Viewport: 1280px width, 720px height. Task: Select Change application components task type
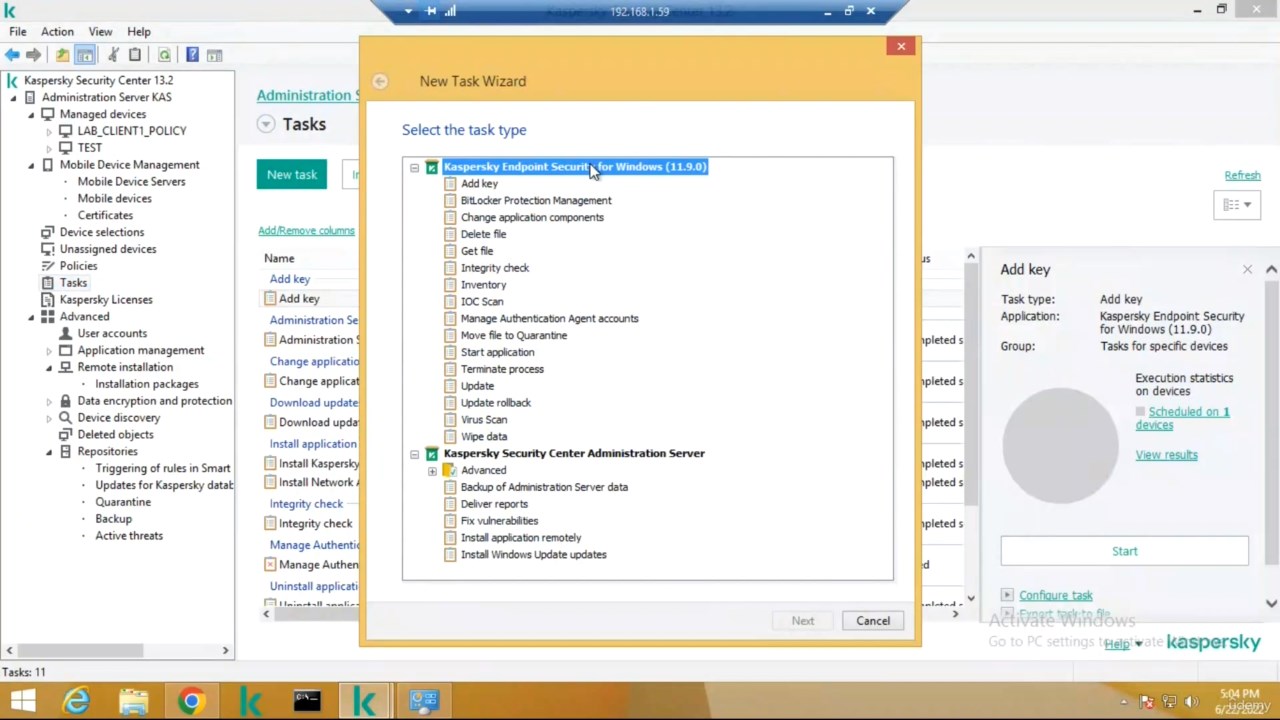532,218
